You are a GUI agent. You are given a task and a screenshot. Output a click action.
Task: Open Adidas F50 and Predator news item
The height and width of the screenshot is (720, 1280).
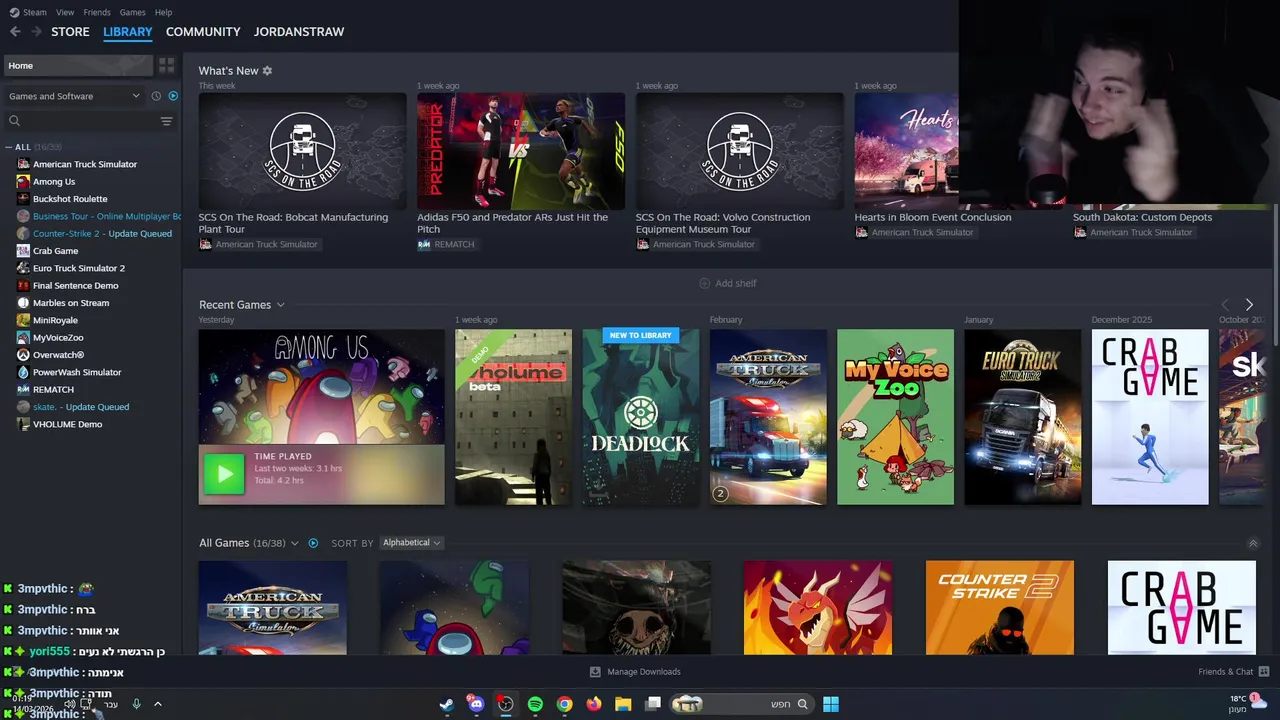(x=521, y=151)
